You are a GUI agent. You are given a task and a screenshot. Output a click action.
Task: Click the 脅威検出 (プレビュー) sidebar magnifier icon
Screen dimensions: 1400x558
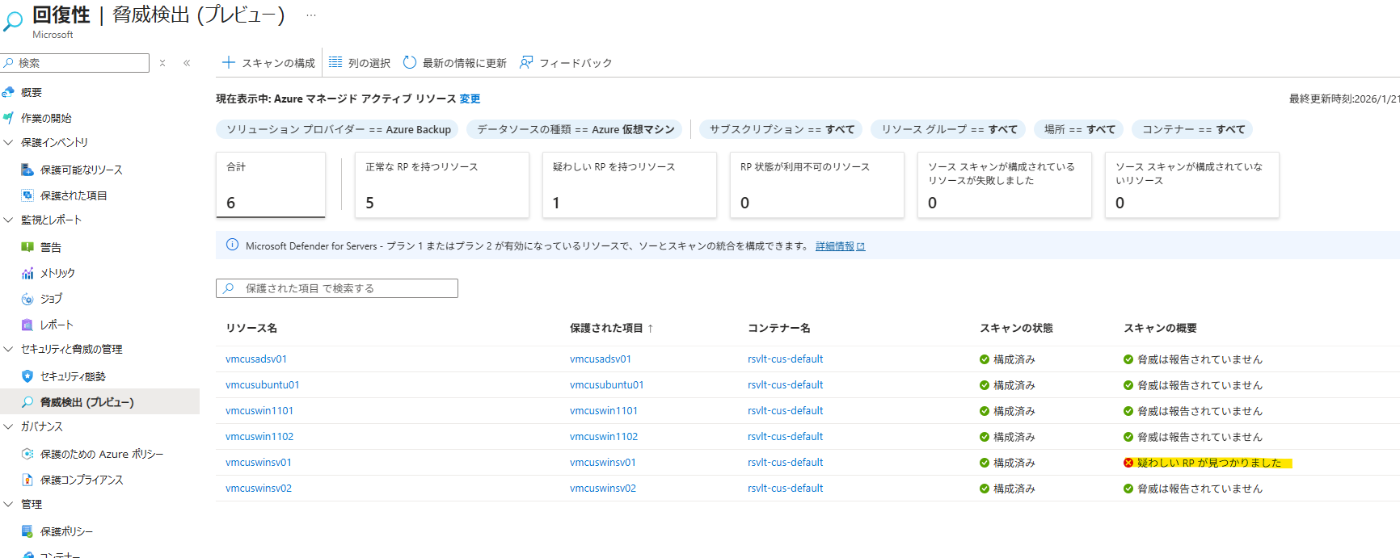(28, 402)
